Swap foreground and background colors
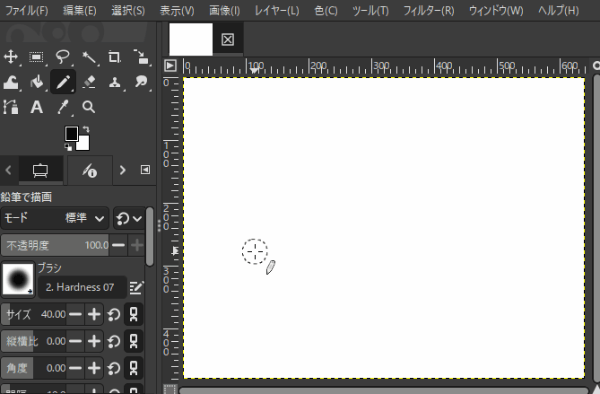 coord(86,129)
